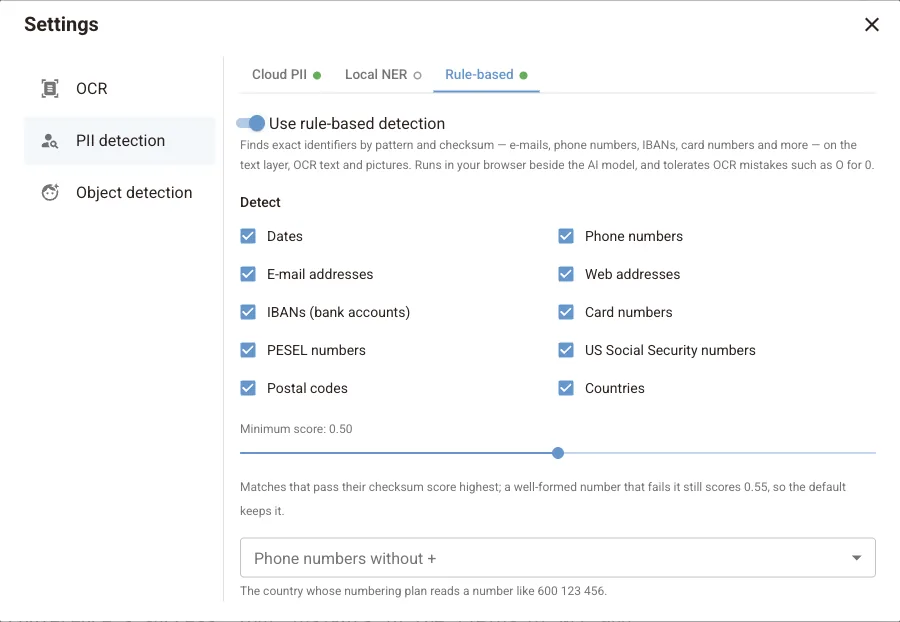The height and width of the screenshot is (622, 900).
Task: Uncheck the US Social Security numbers checkbox
Action: click(566, 349)
